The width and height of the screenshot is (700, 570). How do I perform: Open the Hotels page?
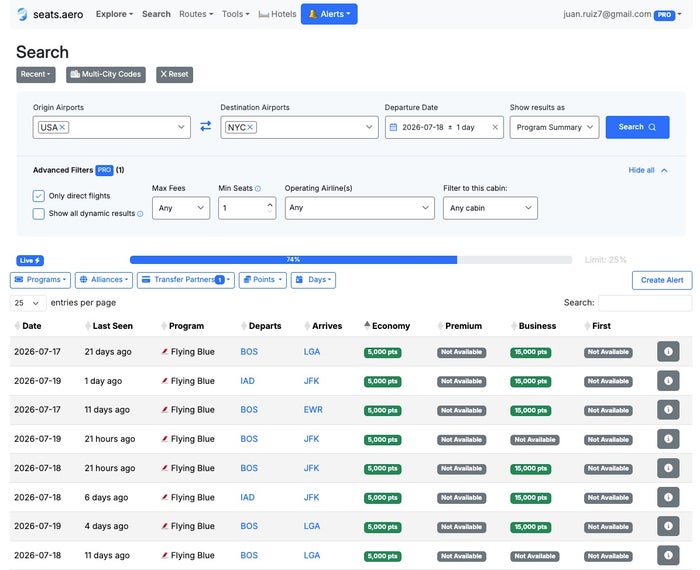click(277, 14)
